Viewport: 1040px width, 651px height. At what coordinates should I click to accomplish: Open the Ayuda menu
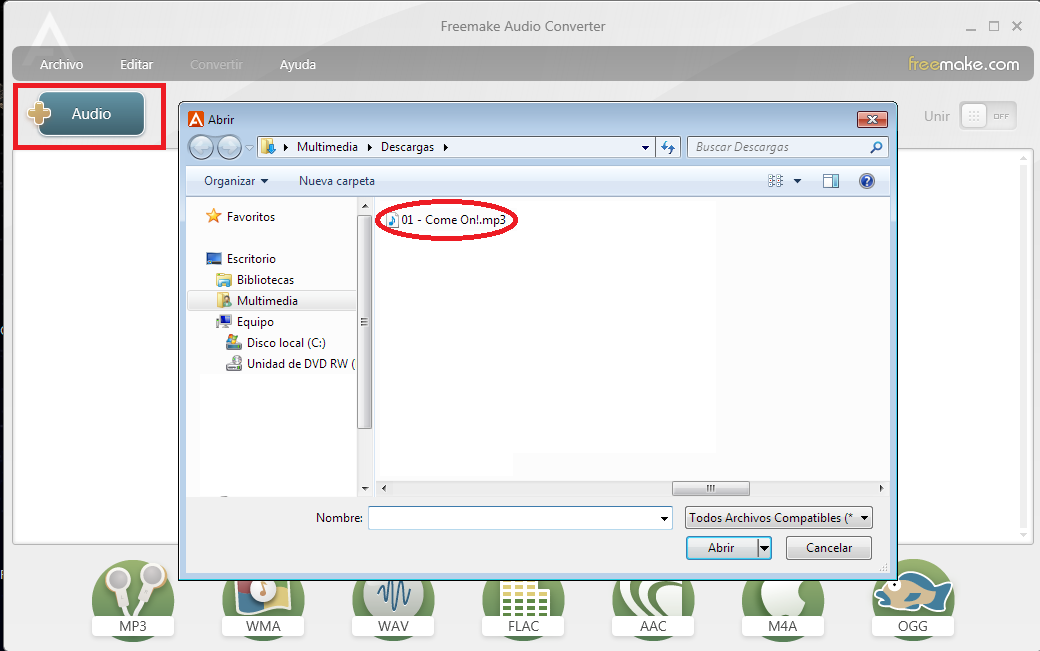point(298,65)
